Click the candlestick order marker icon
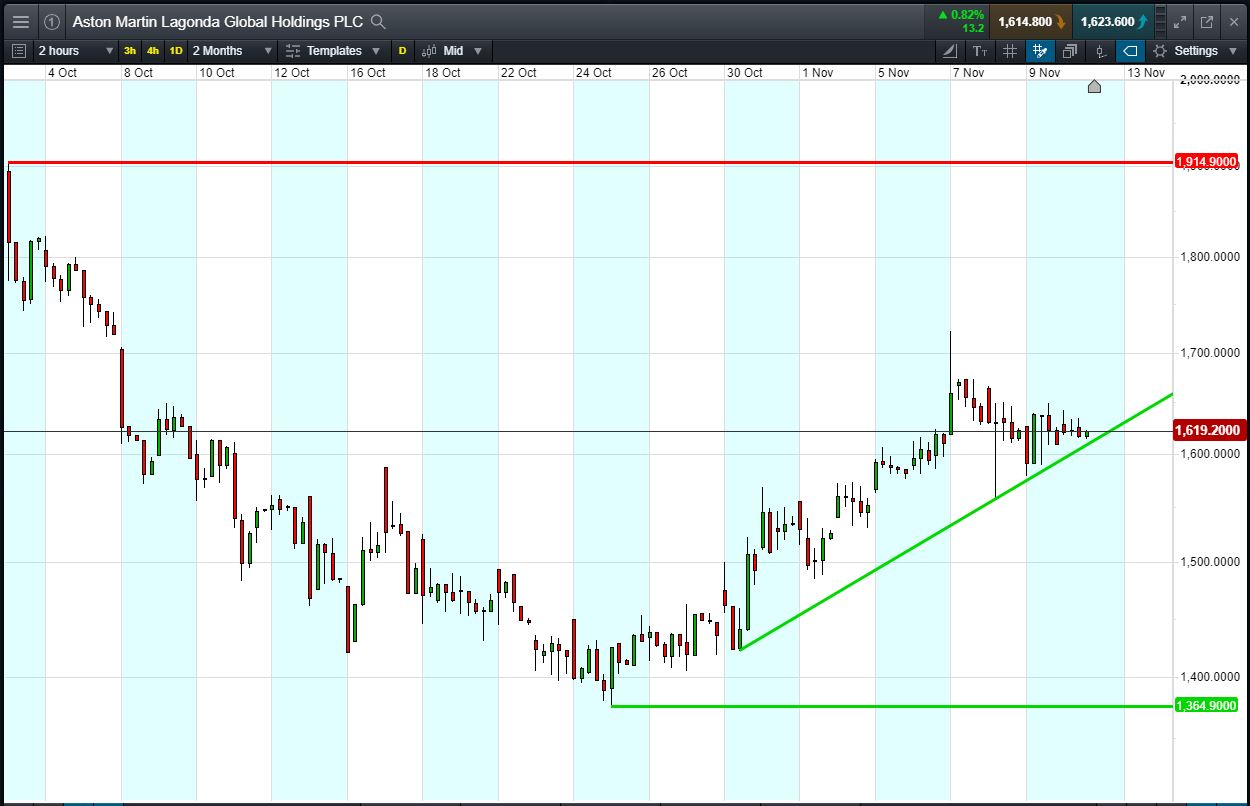 coord(1100,50)
